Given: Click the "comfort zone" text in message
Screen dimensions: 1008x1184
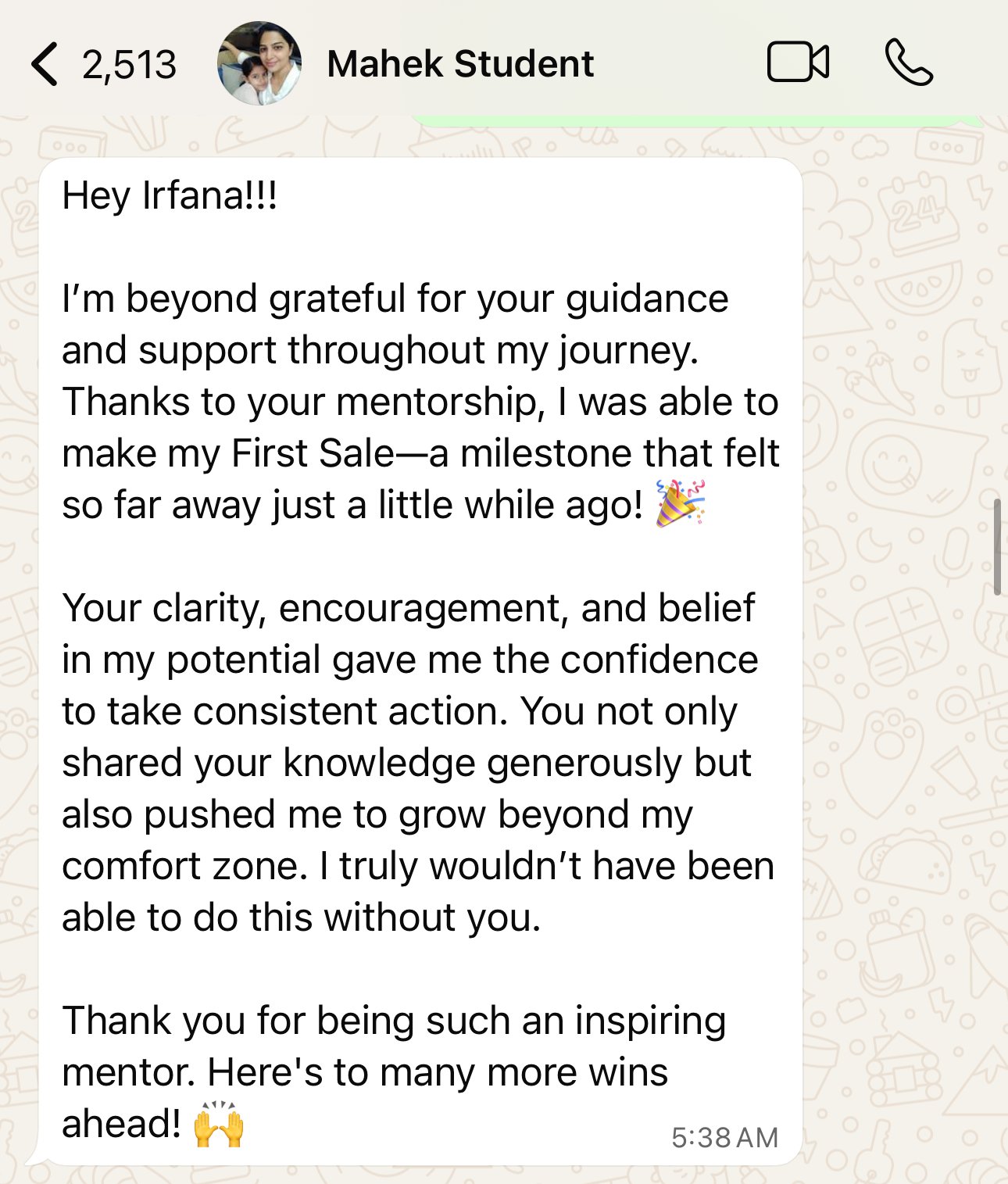Looking at the screenshot, I should pos(184,866).
